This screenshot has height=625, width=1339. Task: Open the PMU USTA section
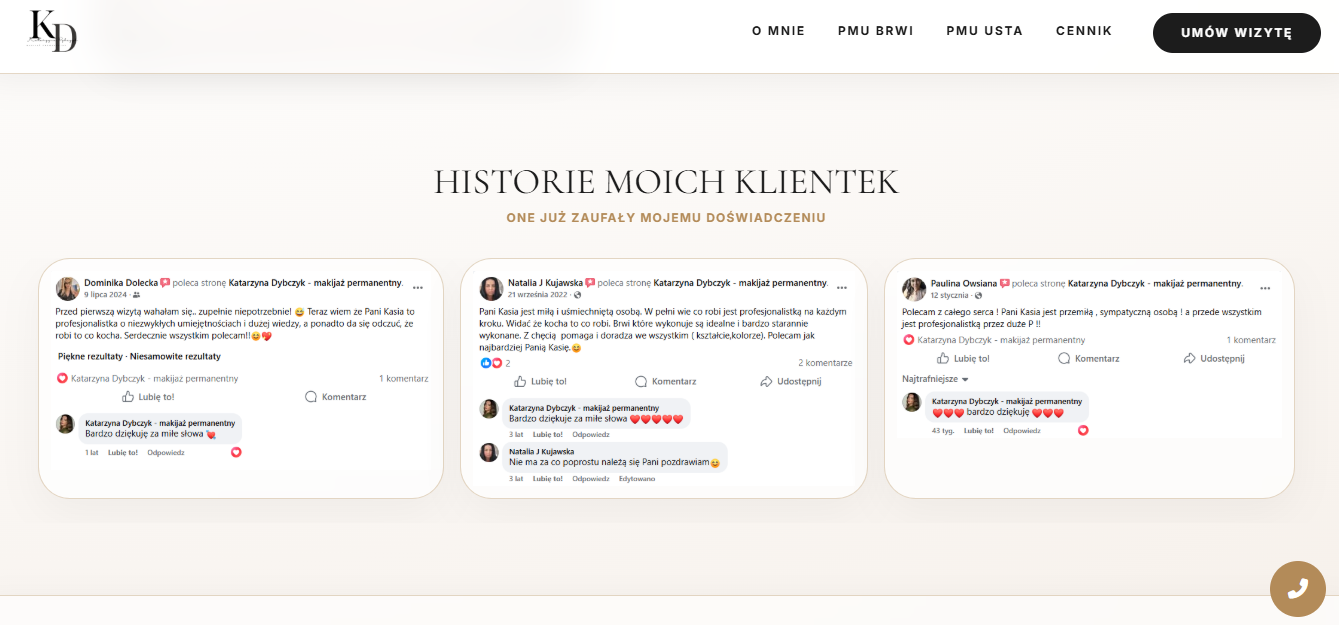point(984,31)
